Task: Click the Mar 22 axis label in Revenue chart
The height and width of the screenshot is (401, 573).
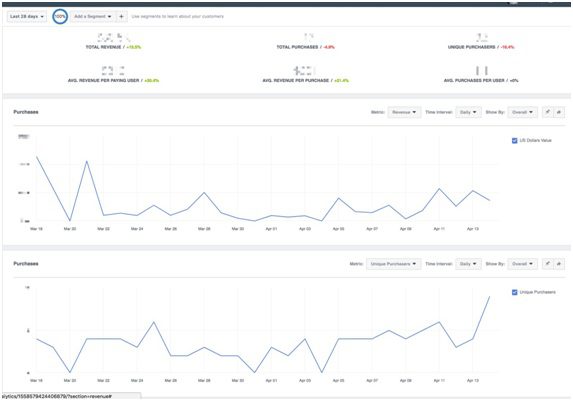Action: tap(103, 229)
